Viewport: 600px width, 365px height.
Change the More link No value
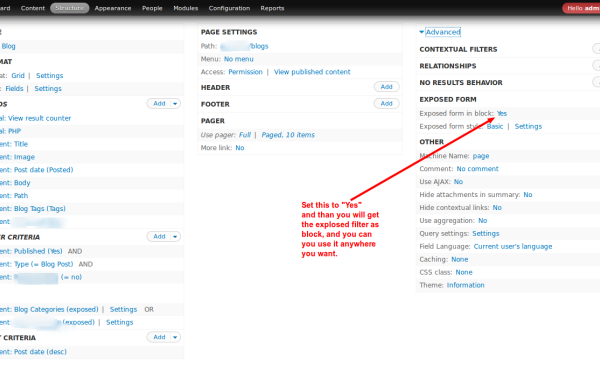240,148
